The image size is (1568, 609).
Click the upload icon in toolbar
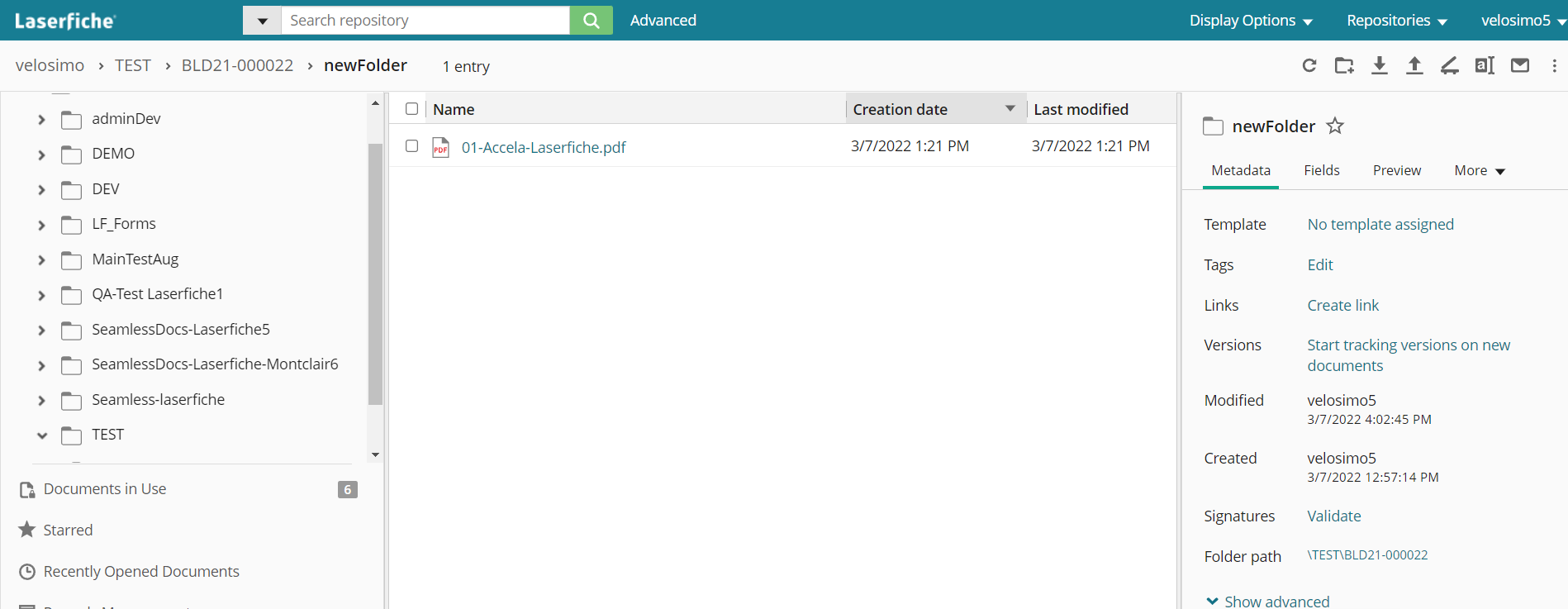pos(1414,65)
